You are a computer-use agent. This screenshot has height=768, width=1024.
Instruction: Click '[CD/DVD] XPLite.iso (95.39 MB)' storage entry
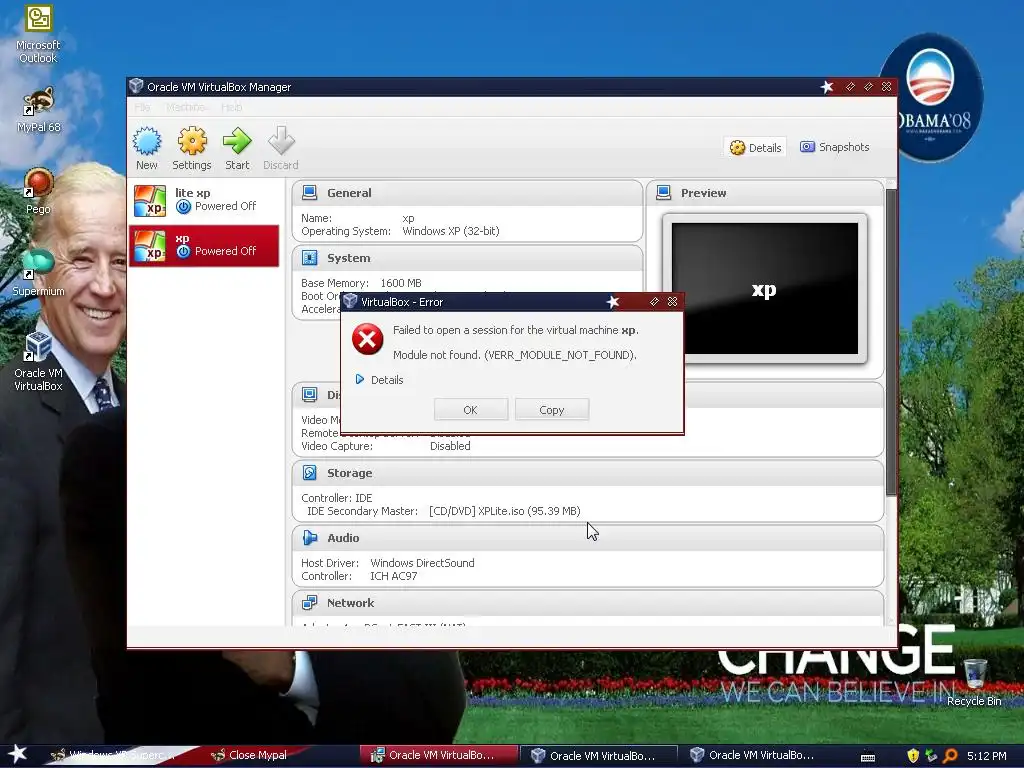pos(505,511)
